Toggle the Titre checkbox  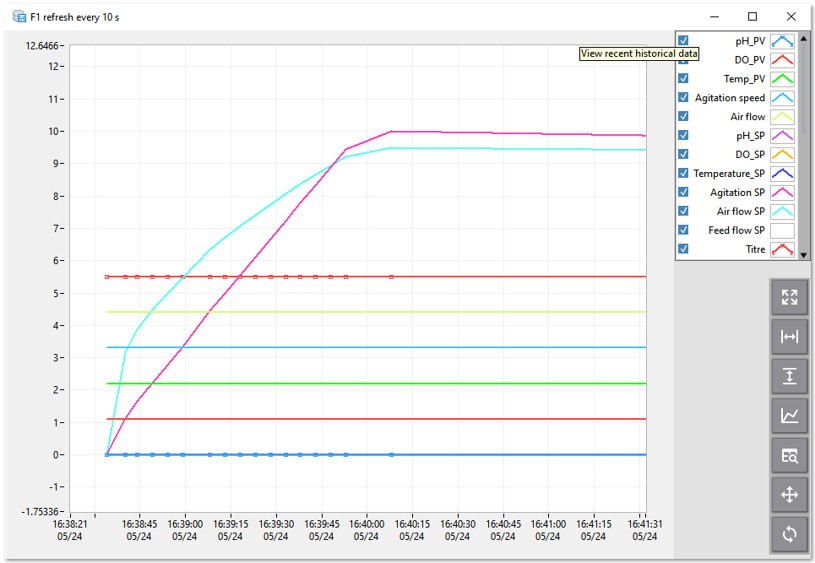[x=683, y=248]
